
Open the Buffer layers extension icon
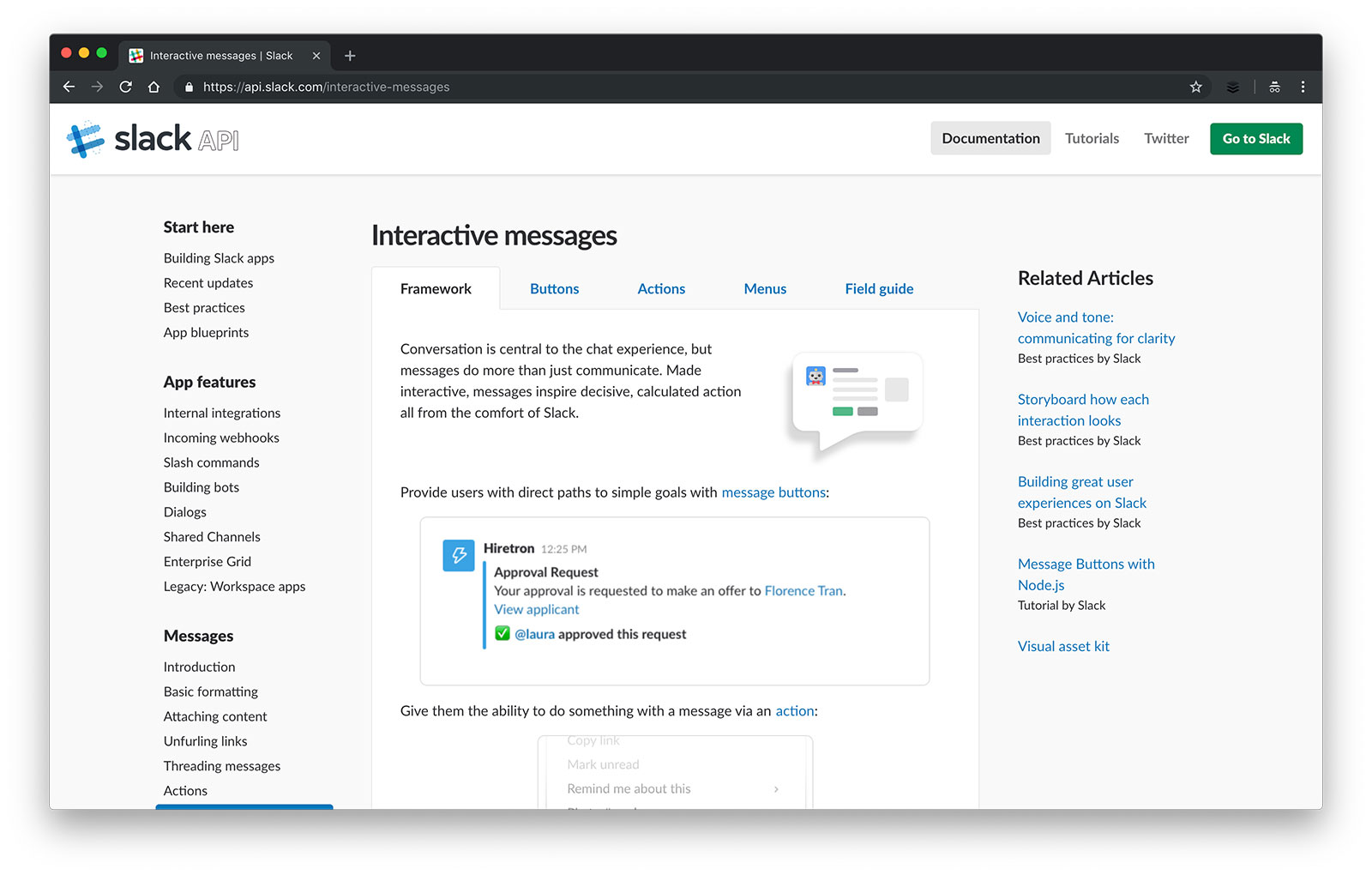point(1232,87)
